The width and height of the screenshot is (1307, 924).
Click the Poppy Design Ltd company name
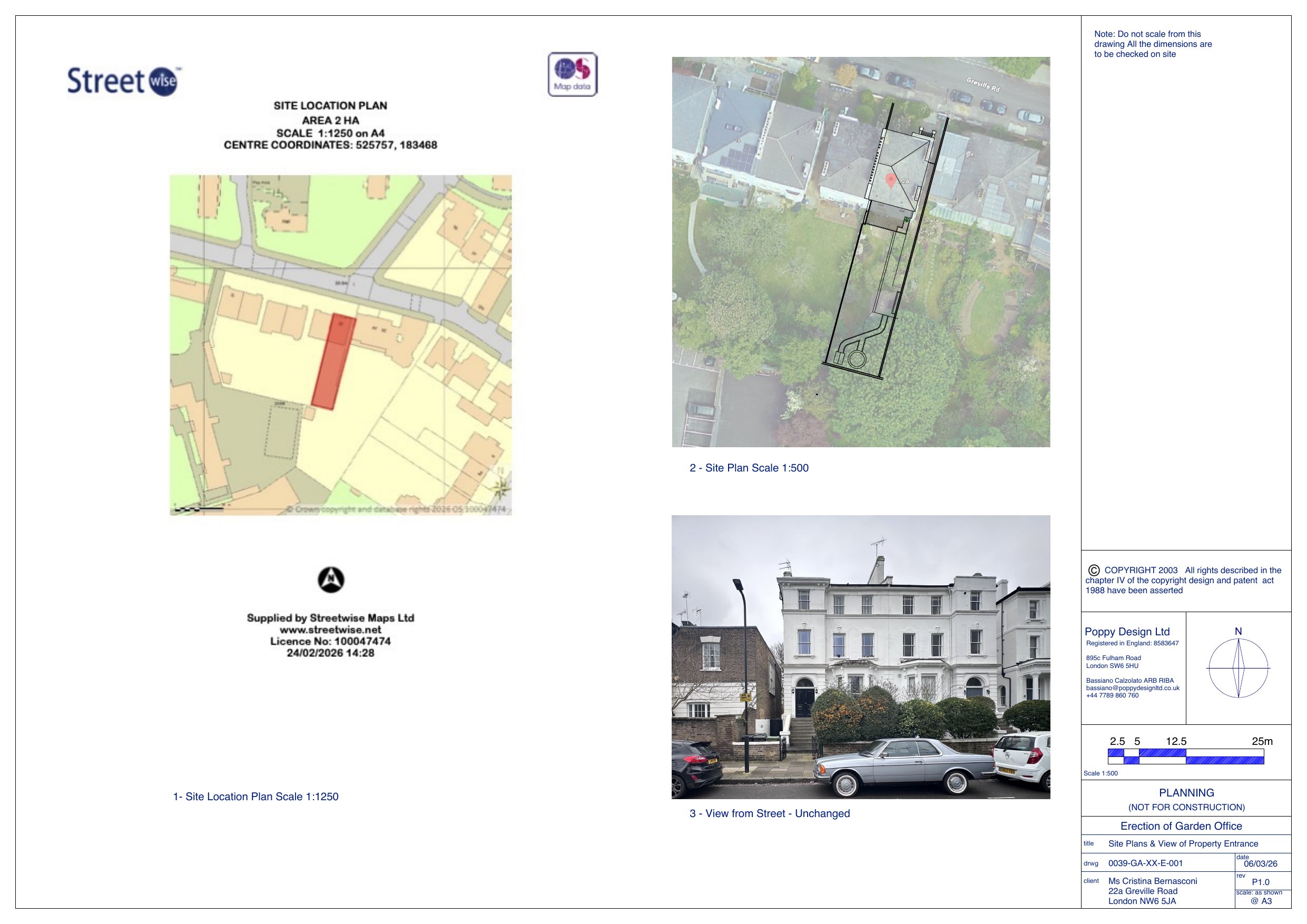coord(1127,632)
